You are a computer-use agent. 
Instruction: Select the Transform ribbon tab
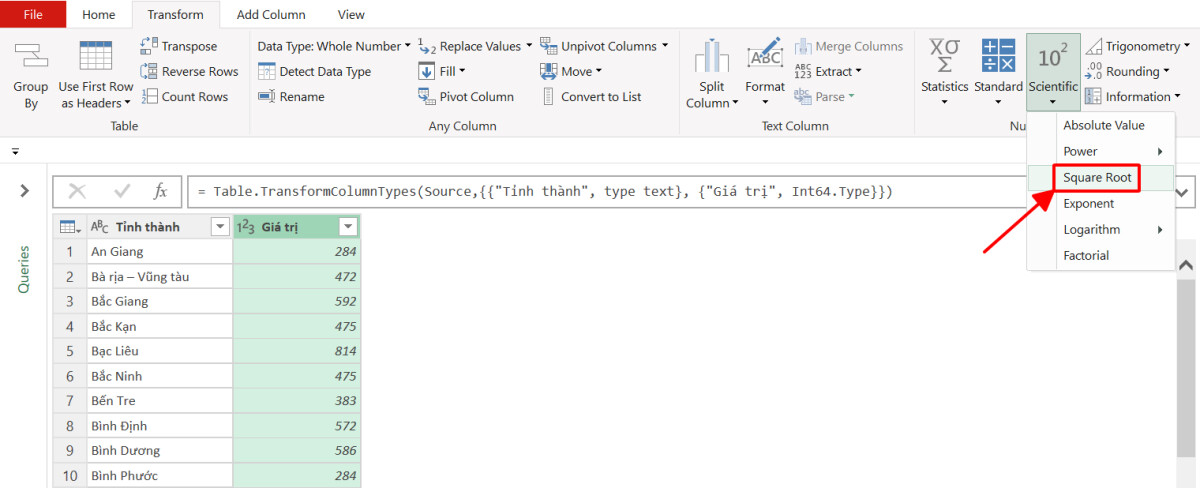point(175,14)
